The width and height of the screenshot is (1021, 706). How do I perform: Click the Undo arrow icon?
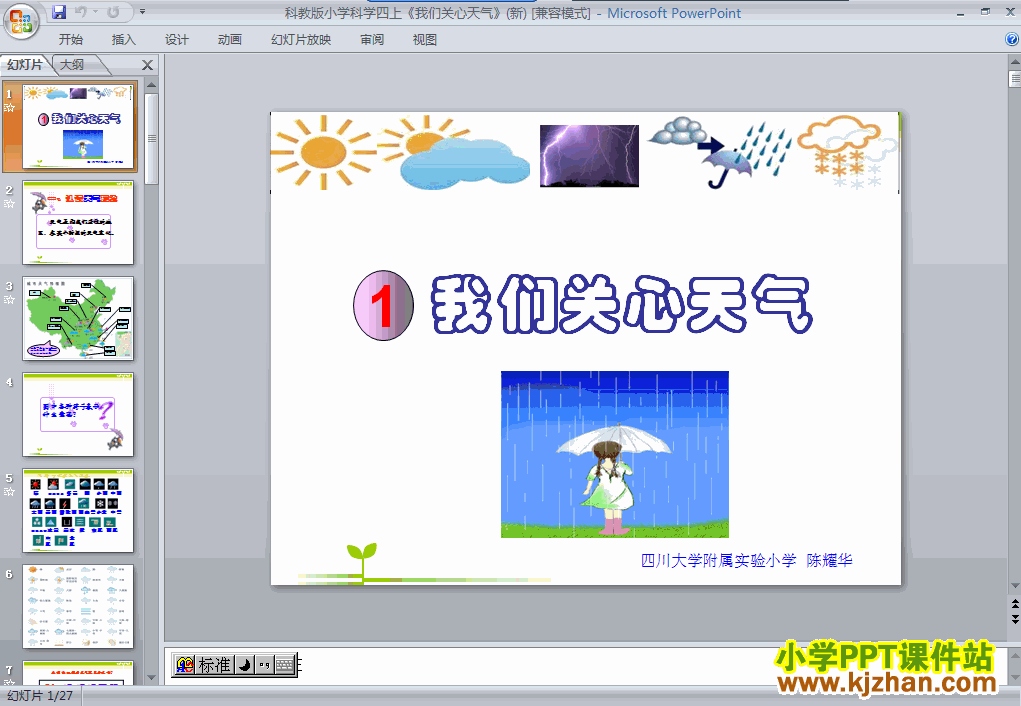click(x=81, y=12)
